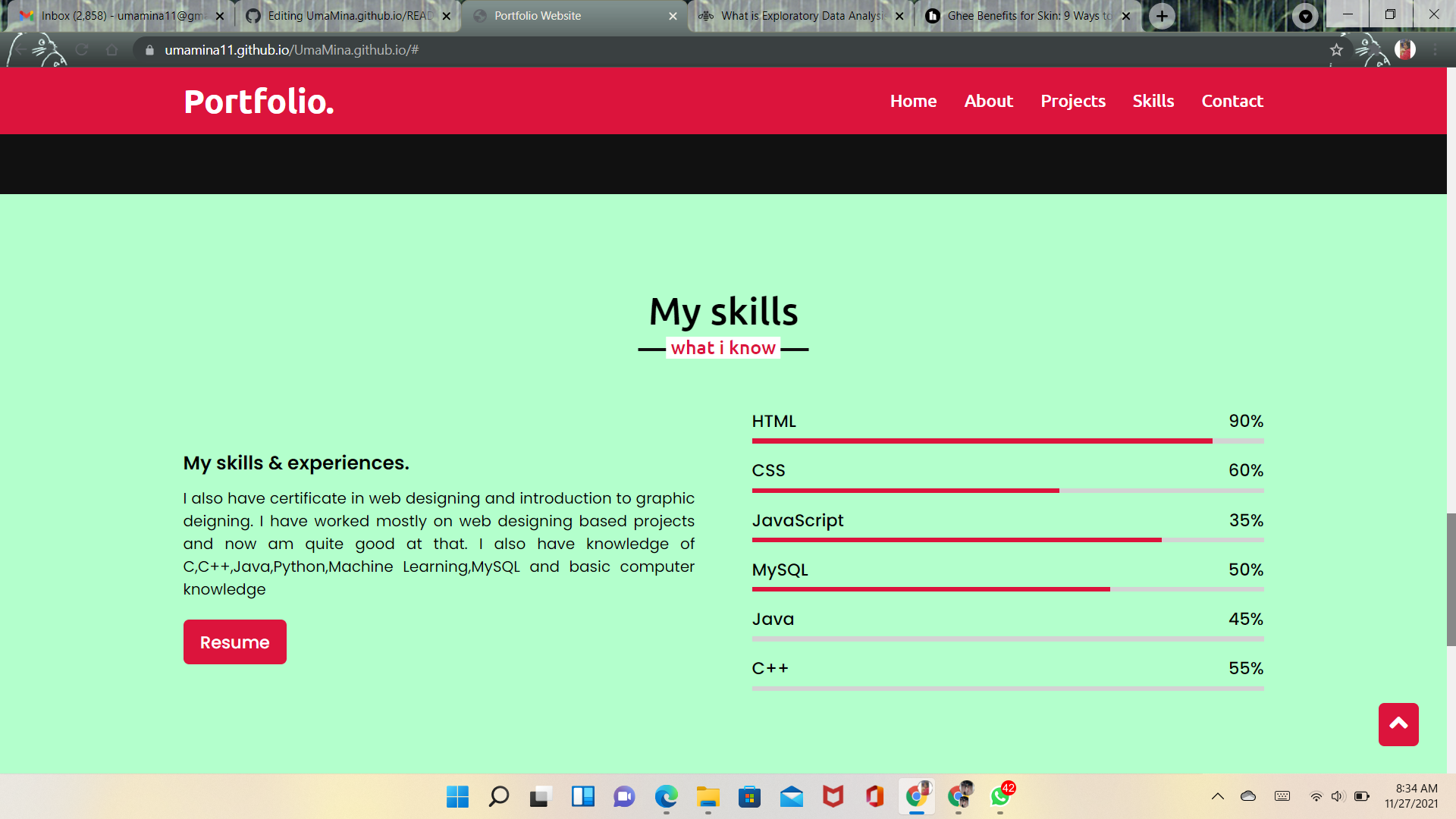
Task: Bookmark the page using the star icon
Action: [1337, 51]
